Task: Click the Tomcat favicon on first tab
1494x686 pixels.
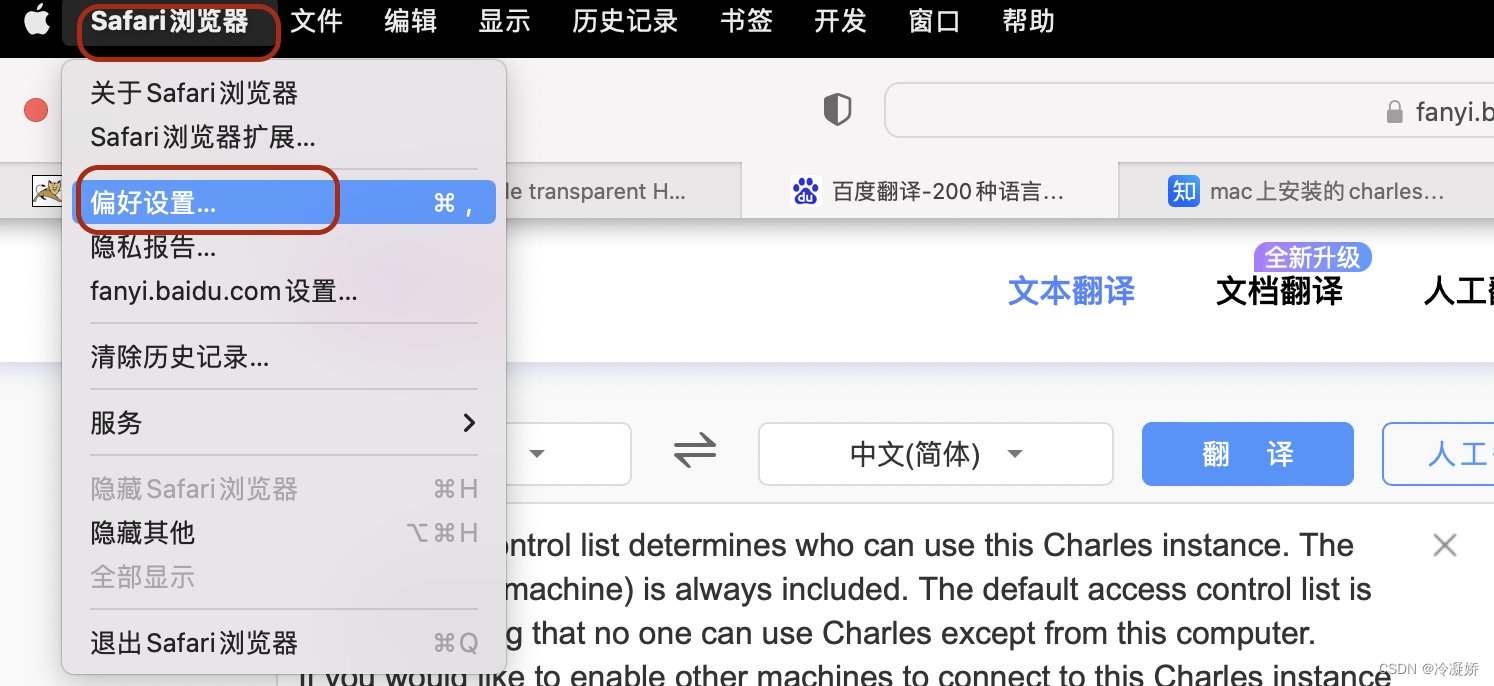Action: click(x=47, y=191)
